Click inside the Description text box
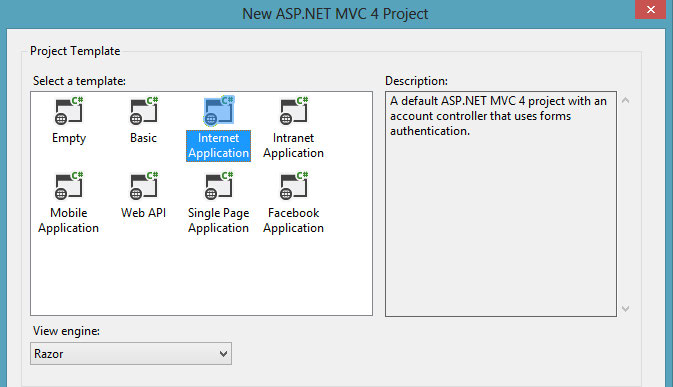This screenshot has width=673, height=387. pyautogui.click(x=501, y=204)
